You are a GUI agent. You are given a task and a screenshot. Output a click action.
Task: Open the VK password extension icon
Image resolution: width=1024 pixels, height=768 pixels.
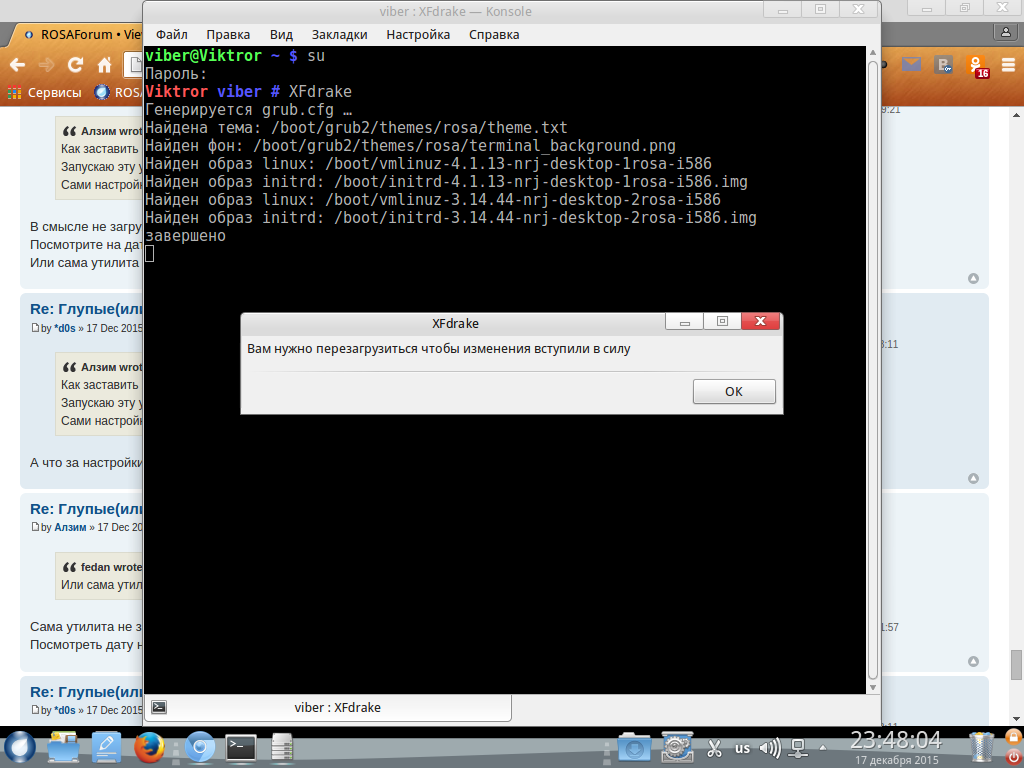point(943,64)
